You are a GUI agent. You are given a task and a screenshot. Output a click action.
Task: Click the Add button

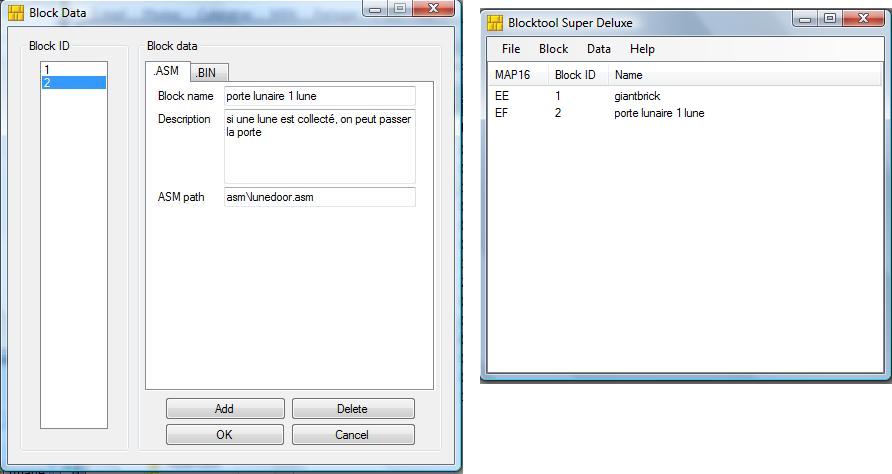tap(225, 409)
